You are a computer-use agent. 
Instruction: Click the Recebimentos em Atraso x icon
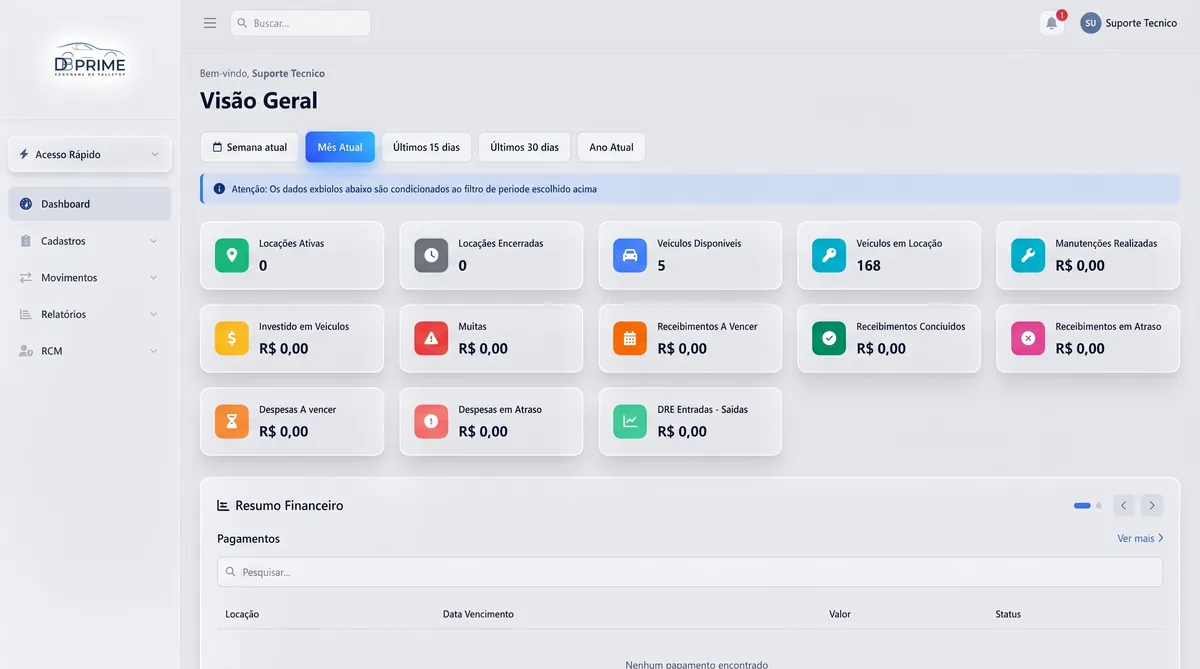[1028, 338]
